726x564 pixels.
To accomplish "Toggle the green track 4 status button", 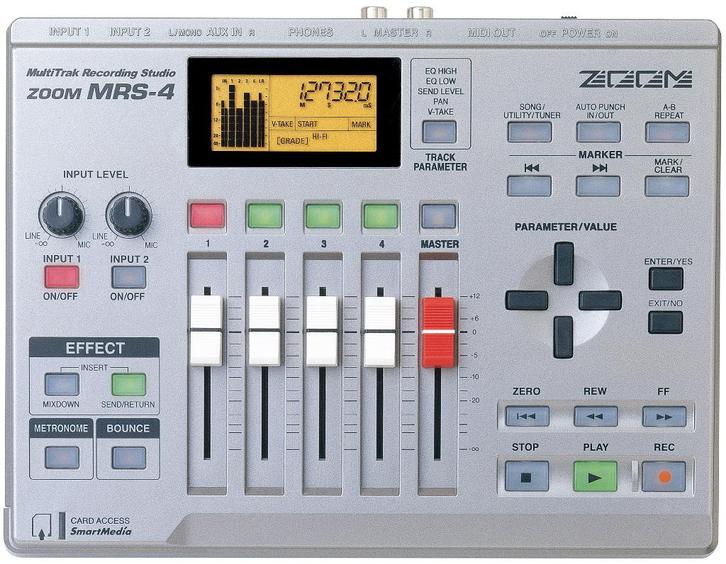I will pyautogui.click(x=381, y=216).
